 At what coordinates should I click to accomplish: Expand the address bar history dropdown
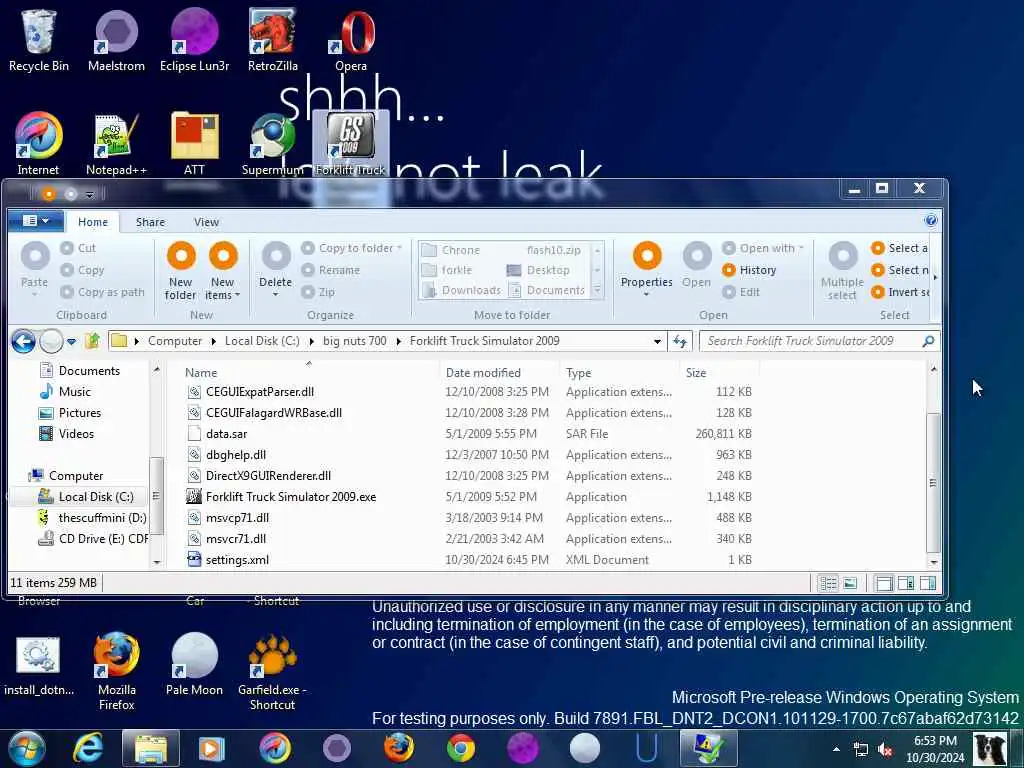click(x=657, y=341)
